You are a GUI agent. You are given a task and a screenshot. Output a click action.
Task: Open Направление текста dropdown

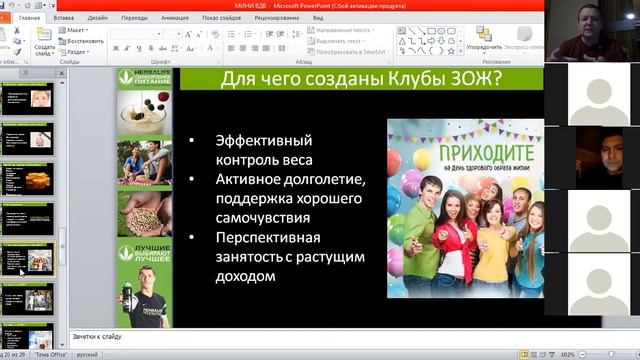pyautogui.click(x=341, y=30)
